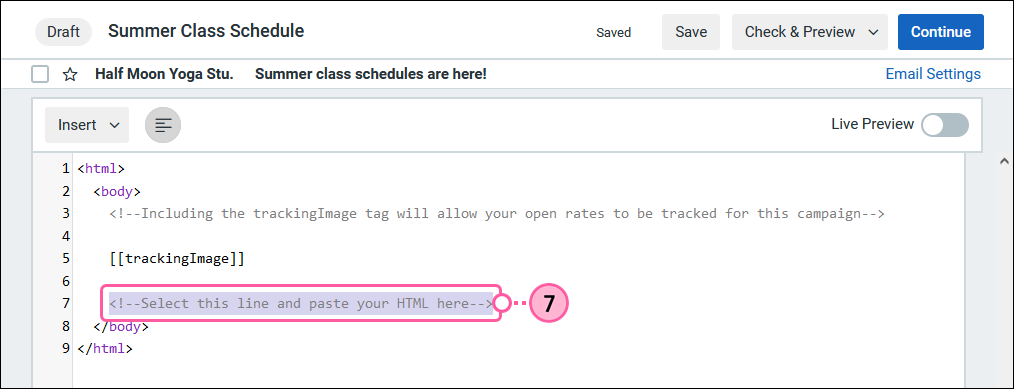Tick the checkbox beside the star
The image size is (1014, 389).
pyautogui.click(x=40, y=75)
